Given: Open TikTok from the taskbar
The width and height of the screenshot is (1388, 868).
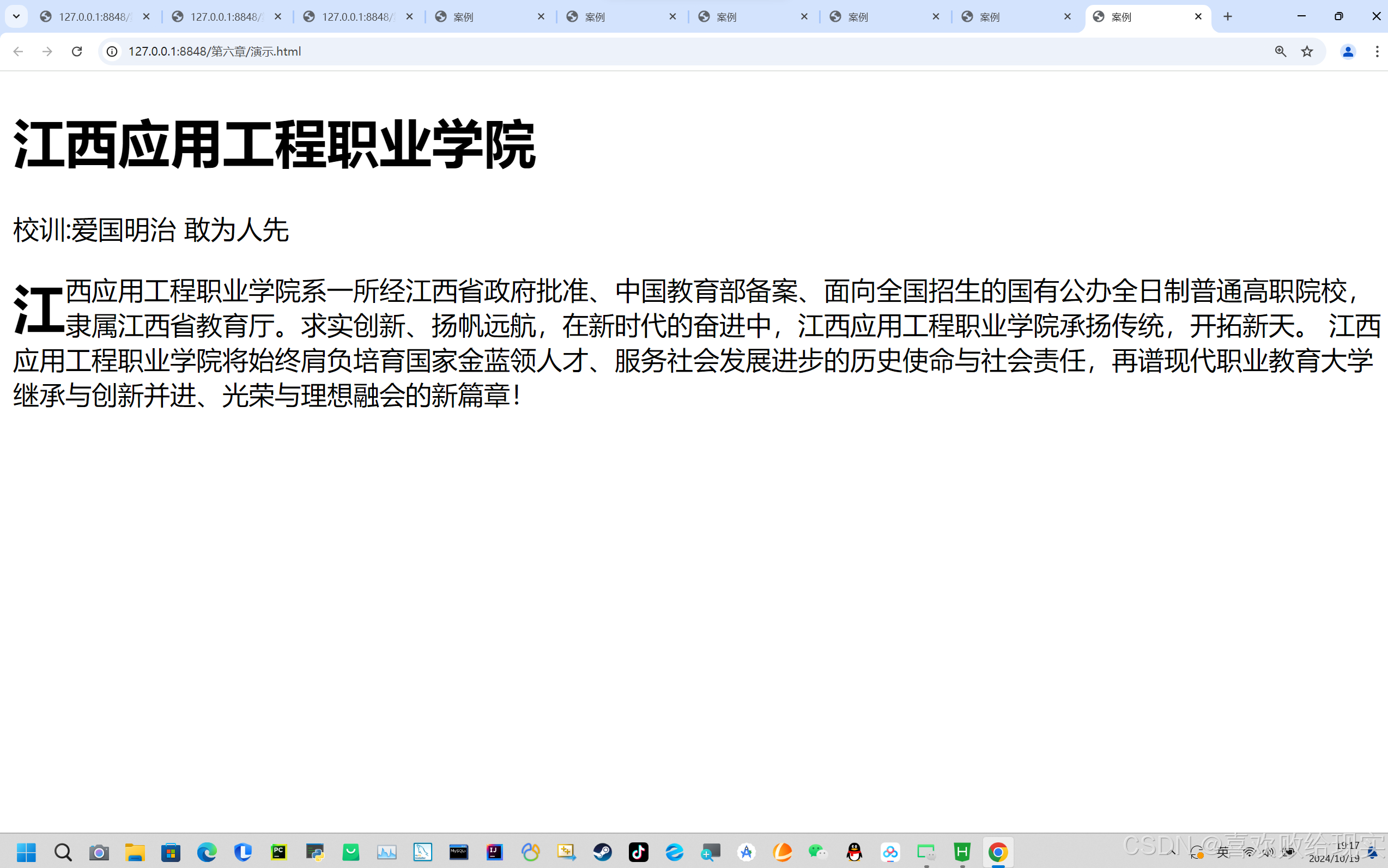Looking at the screenshot, I should (638, 852).
